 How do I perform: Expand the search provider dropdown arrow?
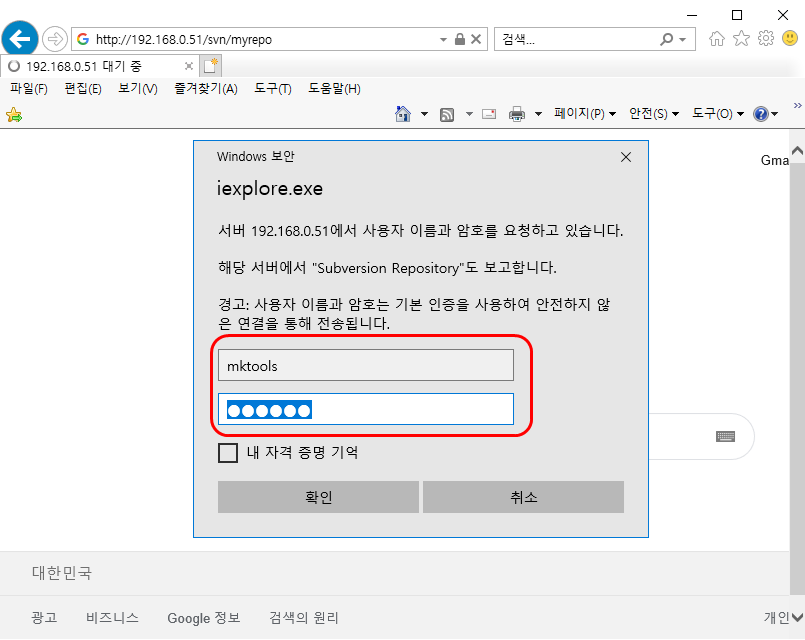pos(682,40)
